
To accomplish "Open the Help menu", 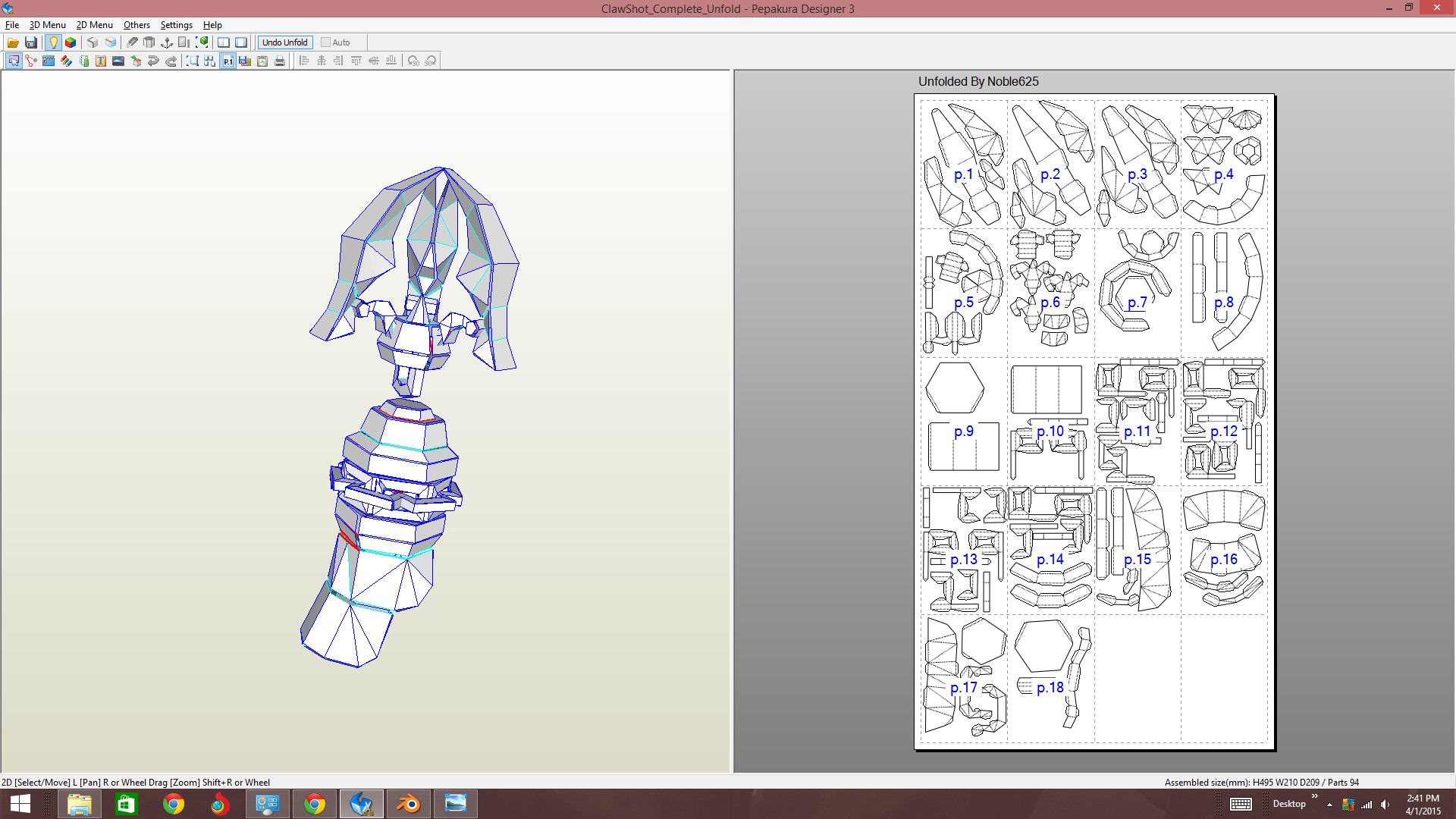I will 212,25.
